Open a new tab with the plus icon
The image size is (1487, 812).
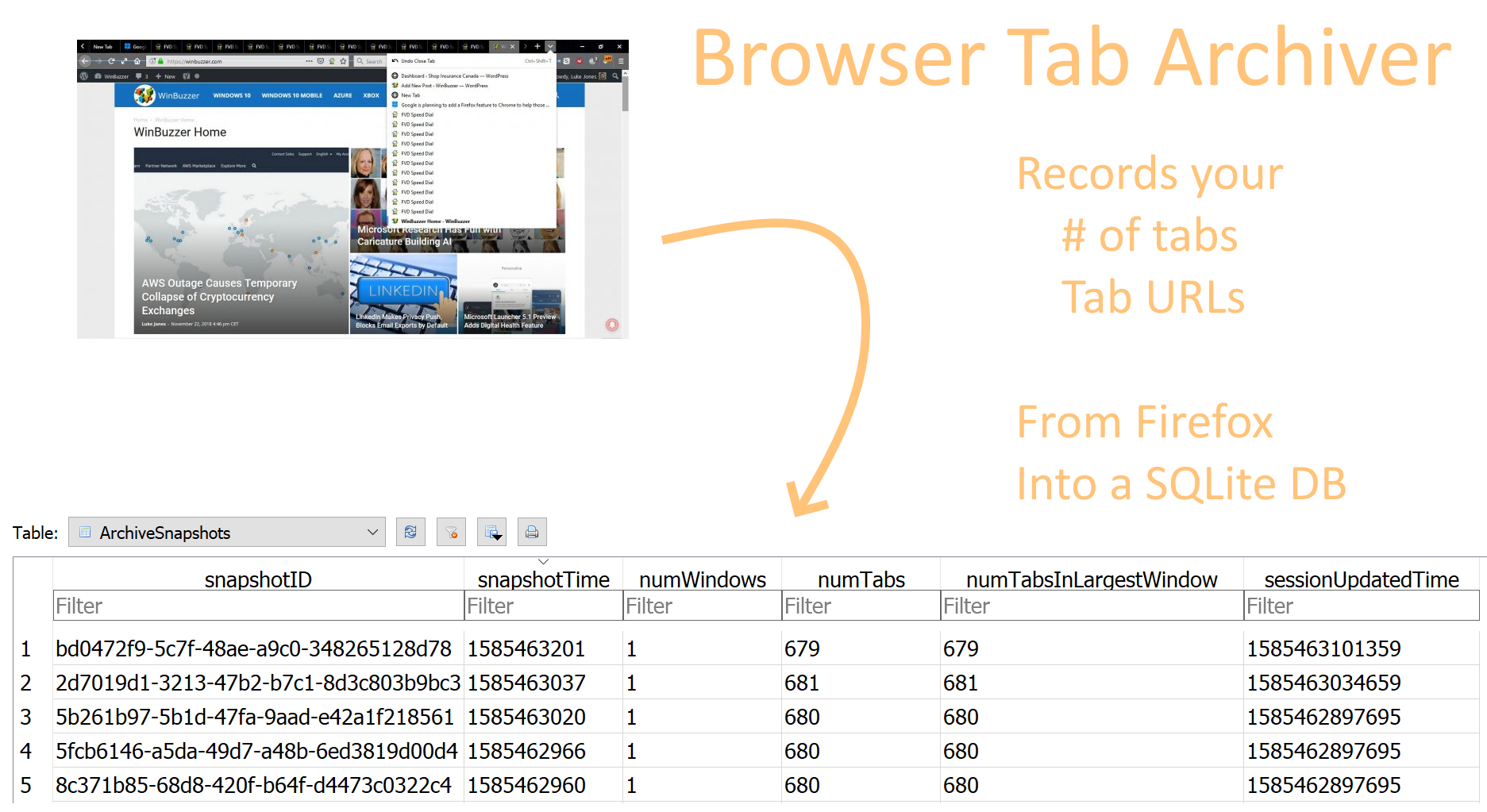click(x=537, y=47)
